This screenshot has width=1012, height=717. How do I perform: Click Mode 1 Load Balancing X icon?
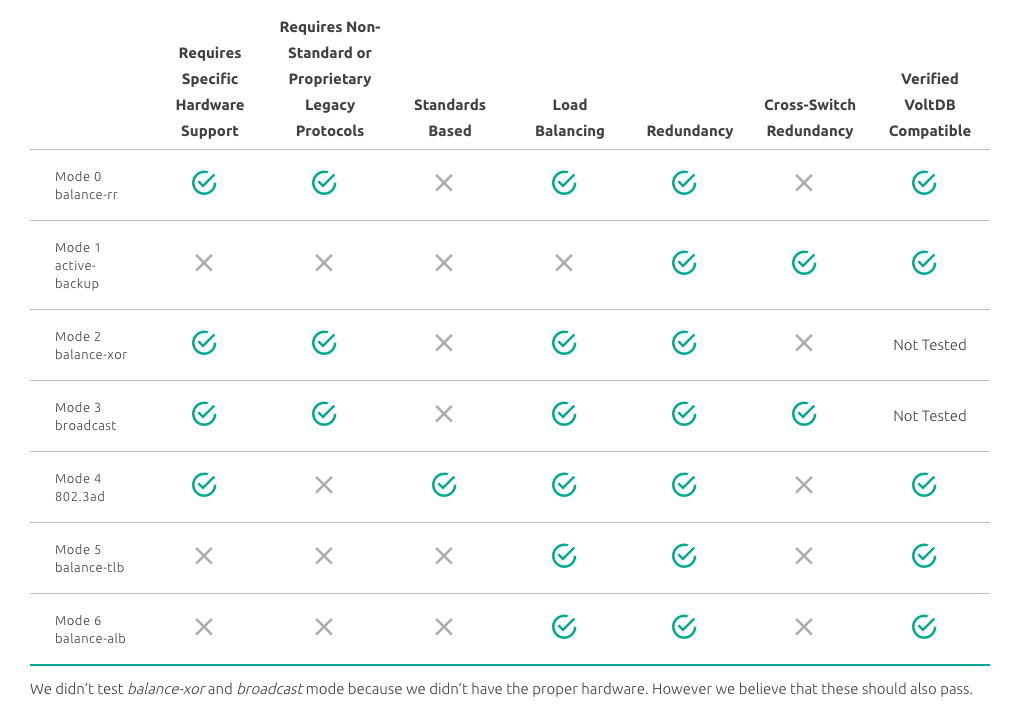[564, 263]
